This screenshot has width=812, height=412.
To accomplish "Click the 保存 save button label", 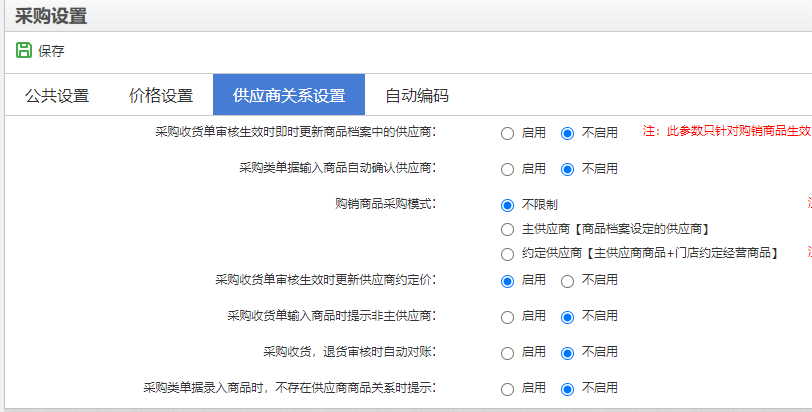I will (x=51, y=51).
